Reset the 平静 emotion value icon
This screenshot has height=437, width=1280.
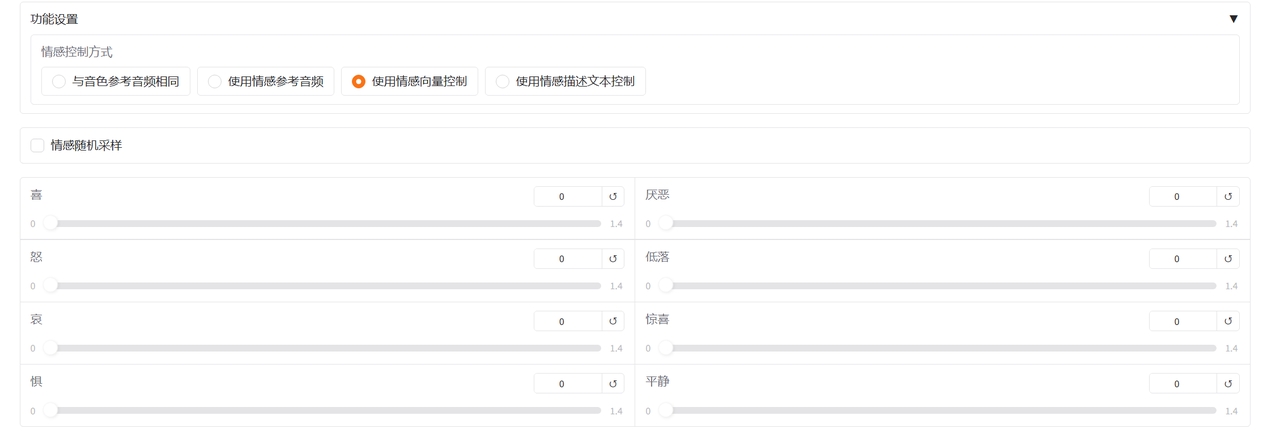coord(1228,384)
